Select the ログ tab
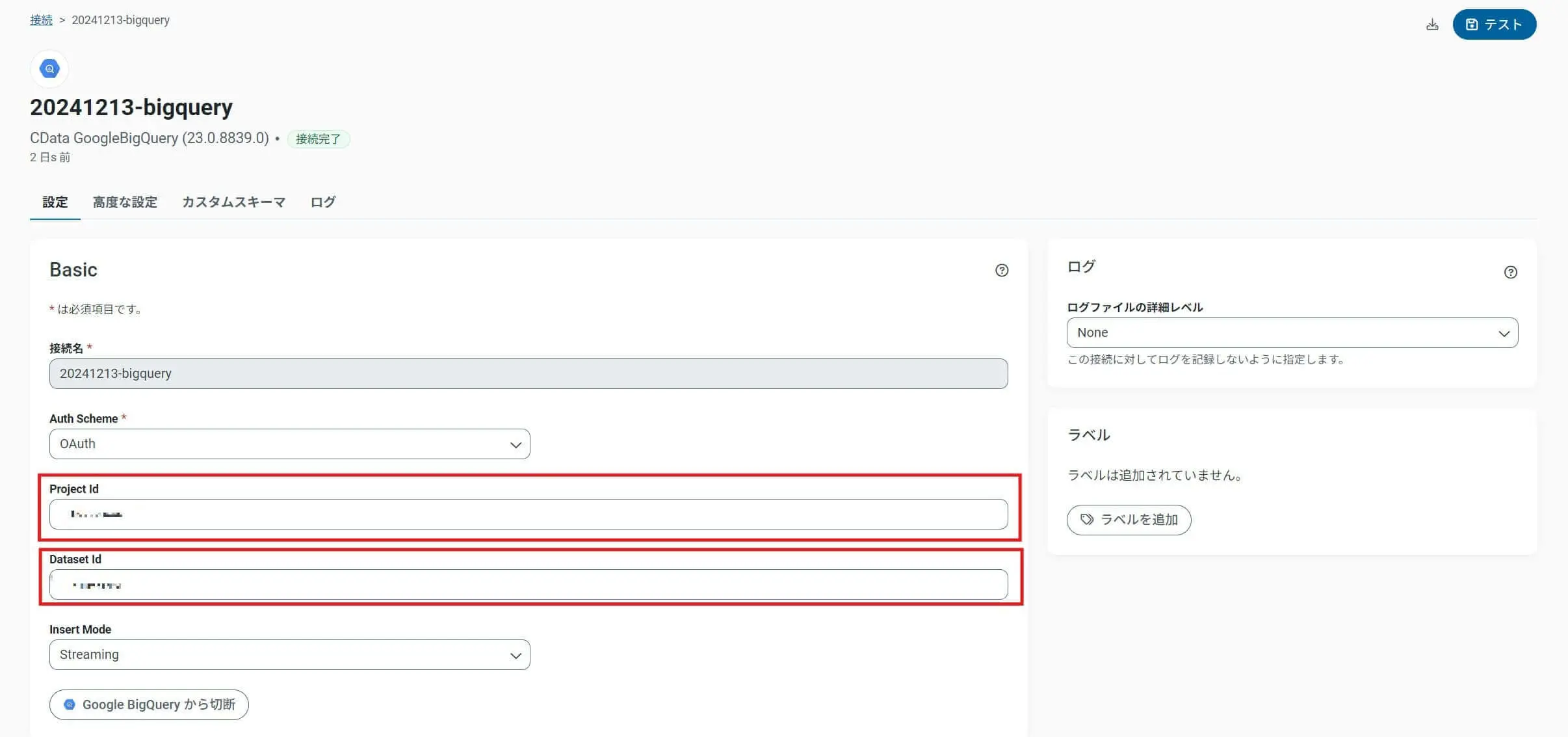 point(322,202)
